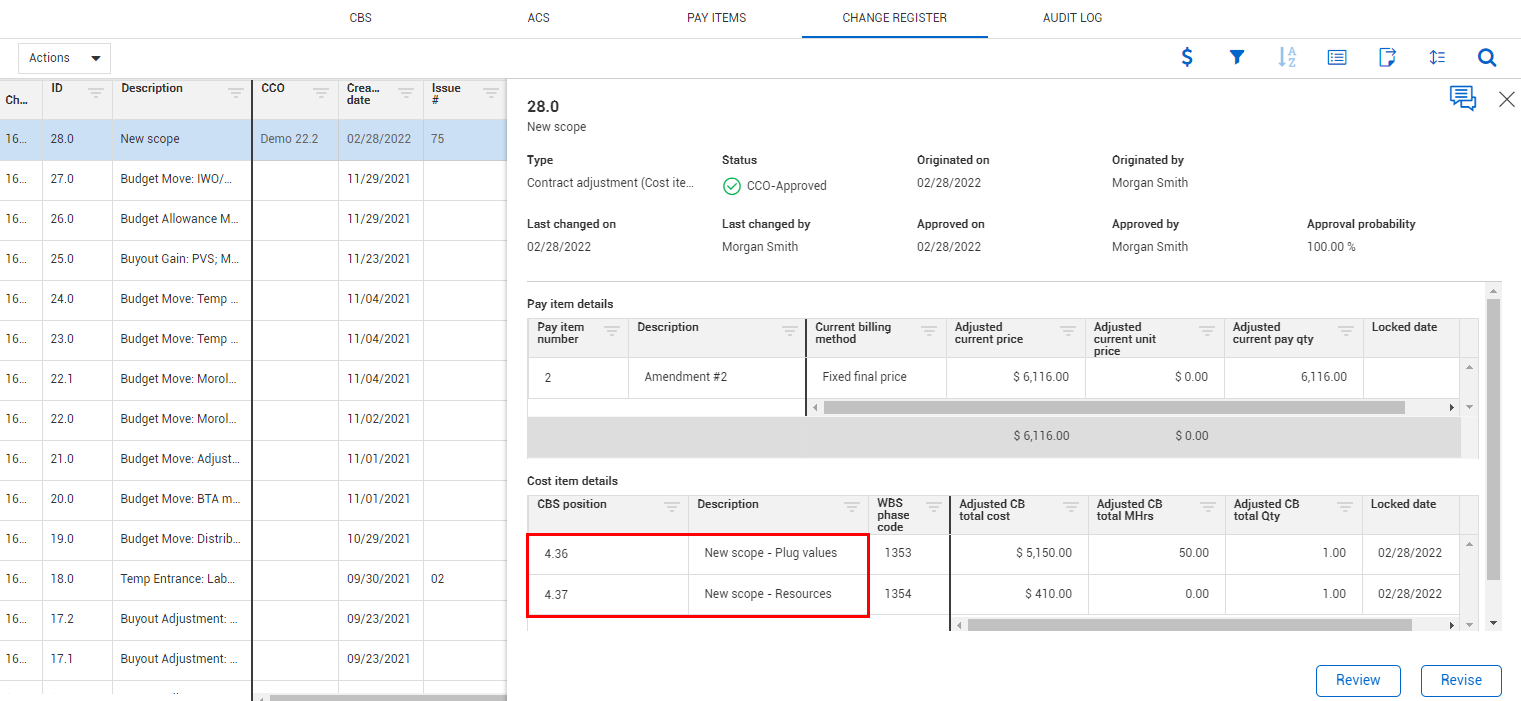Click the Revise button
Image resolution: width=1521 pixels, height=701 pixels.
[1460, 680]
